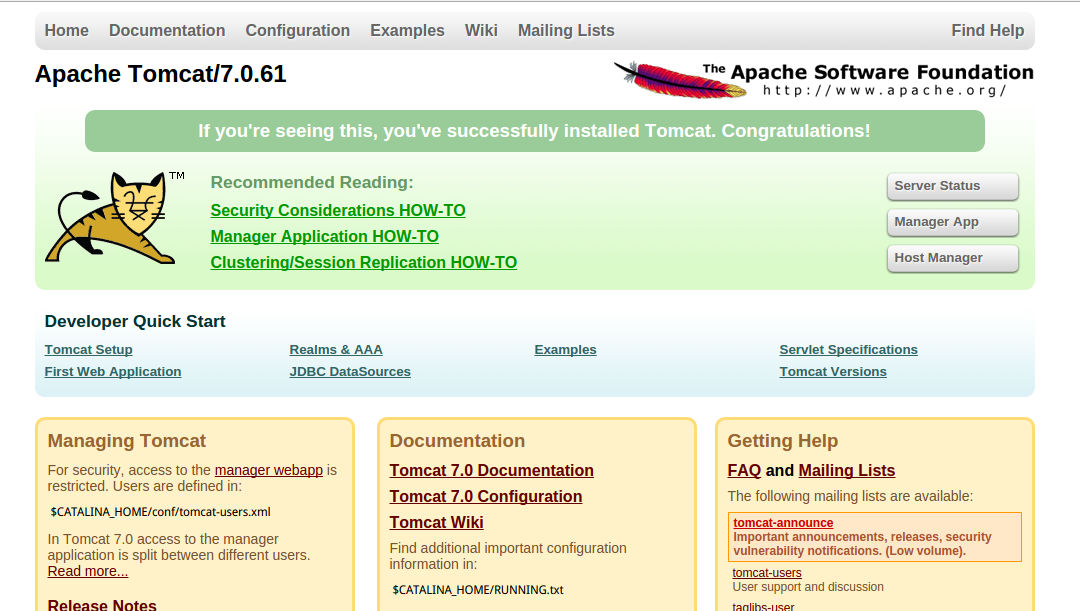The width and height of the screenshot is (1080, 611).
Task: Follow the First Web Application link
Action: click(113, 372)
